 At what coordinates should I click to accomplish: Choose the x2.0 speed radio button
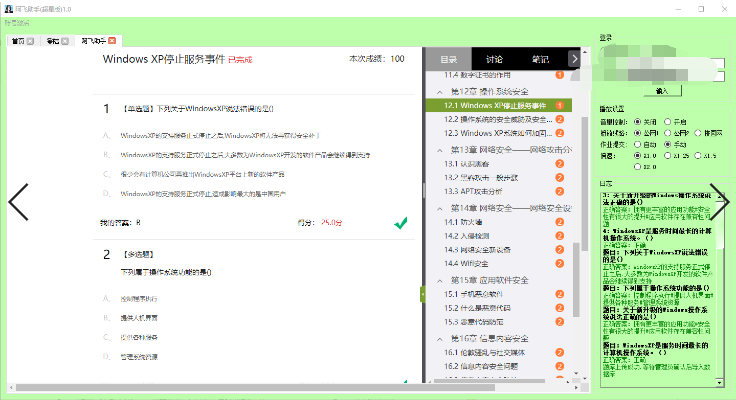(x=637, y=167)
